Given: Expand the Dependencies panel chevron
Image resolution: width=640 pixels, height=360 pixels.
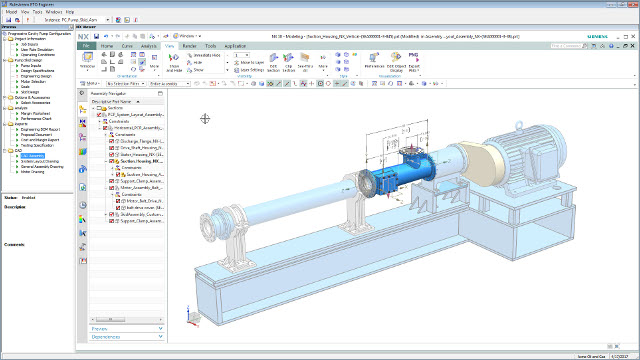Looking at the screenshot, I should [x=160, y=337].
